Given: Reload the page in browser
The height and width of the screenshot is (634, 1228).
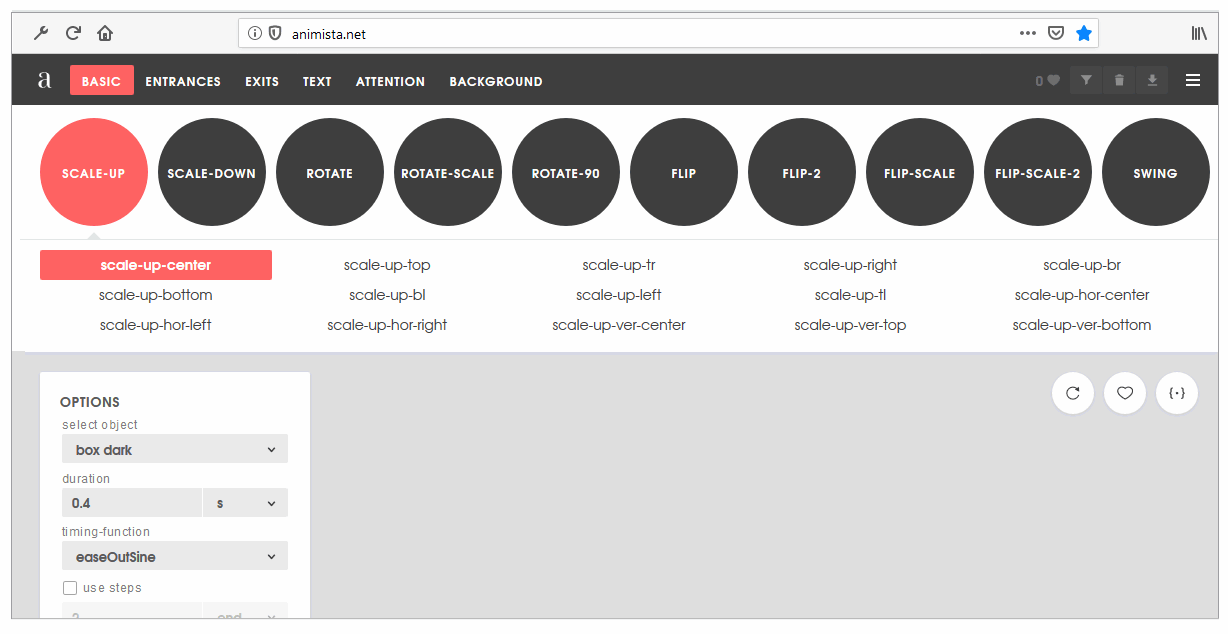Looking at the screenshot, I should [x=73, y=33].
